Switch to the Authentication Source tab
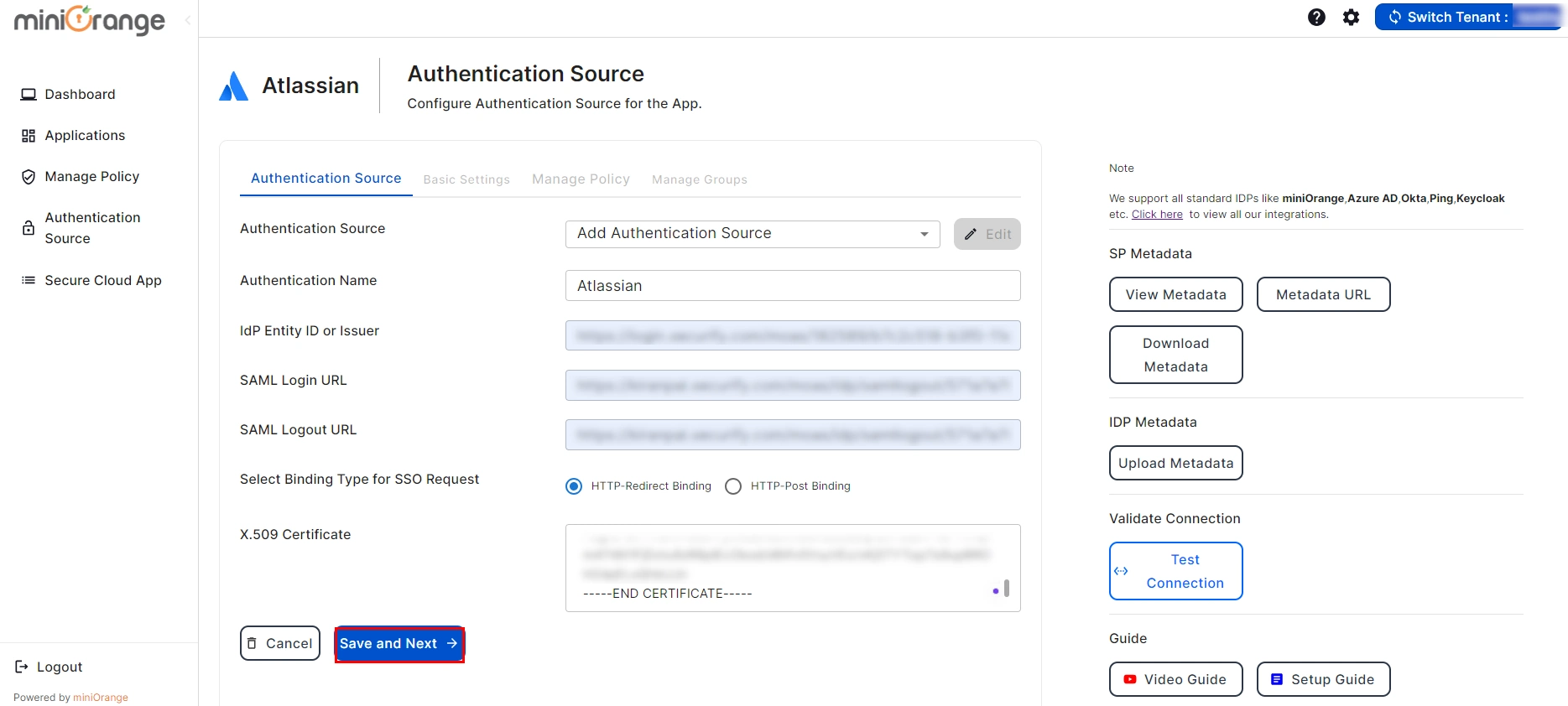 coord(326,179)
